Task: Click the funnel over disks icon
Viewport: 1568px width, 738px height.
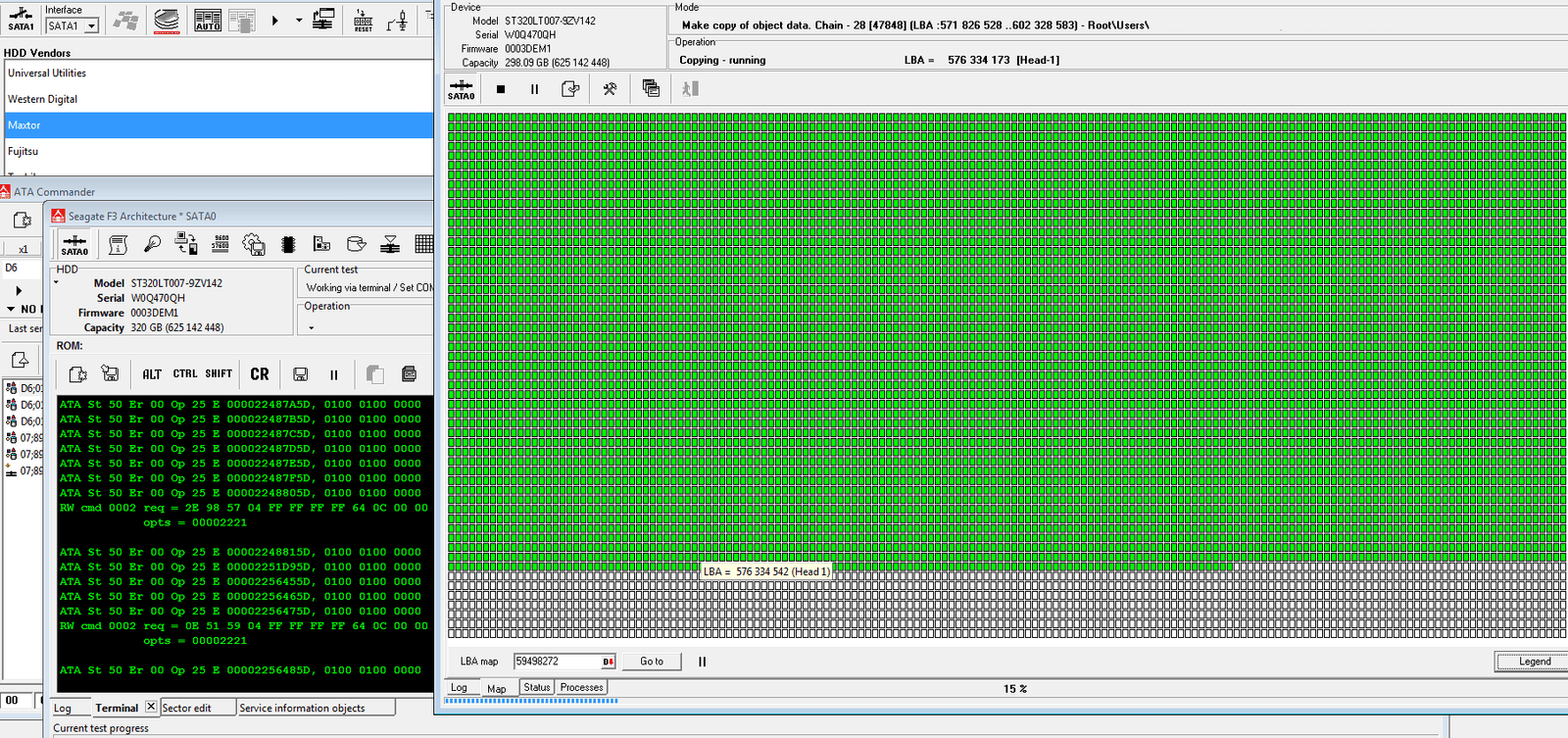Action: (390, 244)
